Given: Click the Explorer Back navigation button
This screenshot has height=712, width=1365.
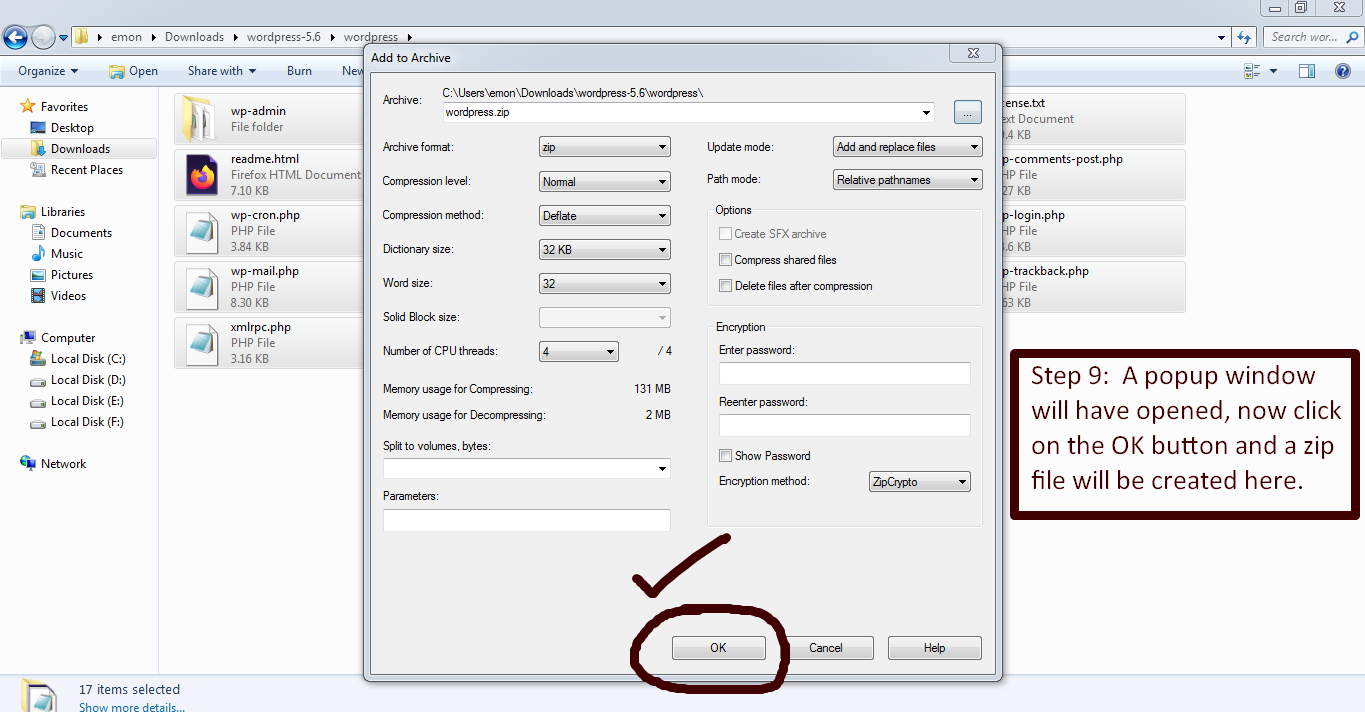Looking at the screenshot, I should 15,38.
